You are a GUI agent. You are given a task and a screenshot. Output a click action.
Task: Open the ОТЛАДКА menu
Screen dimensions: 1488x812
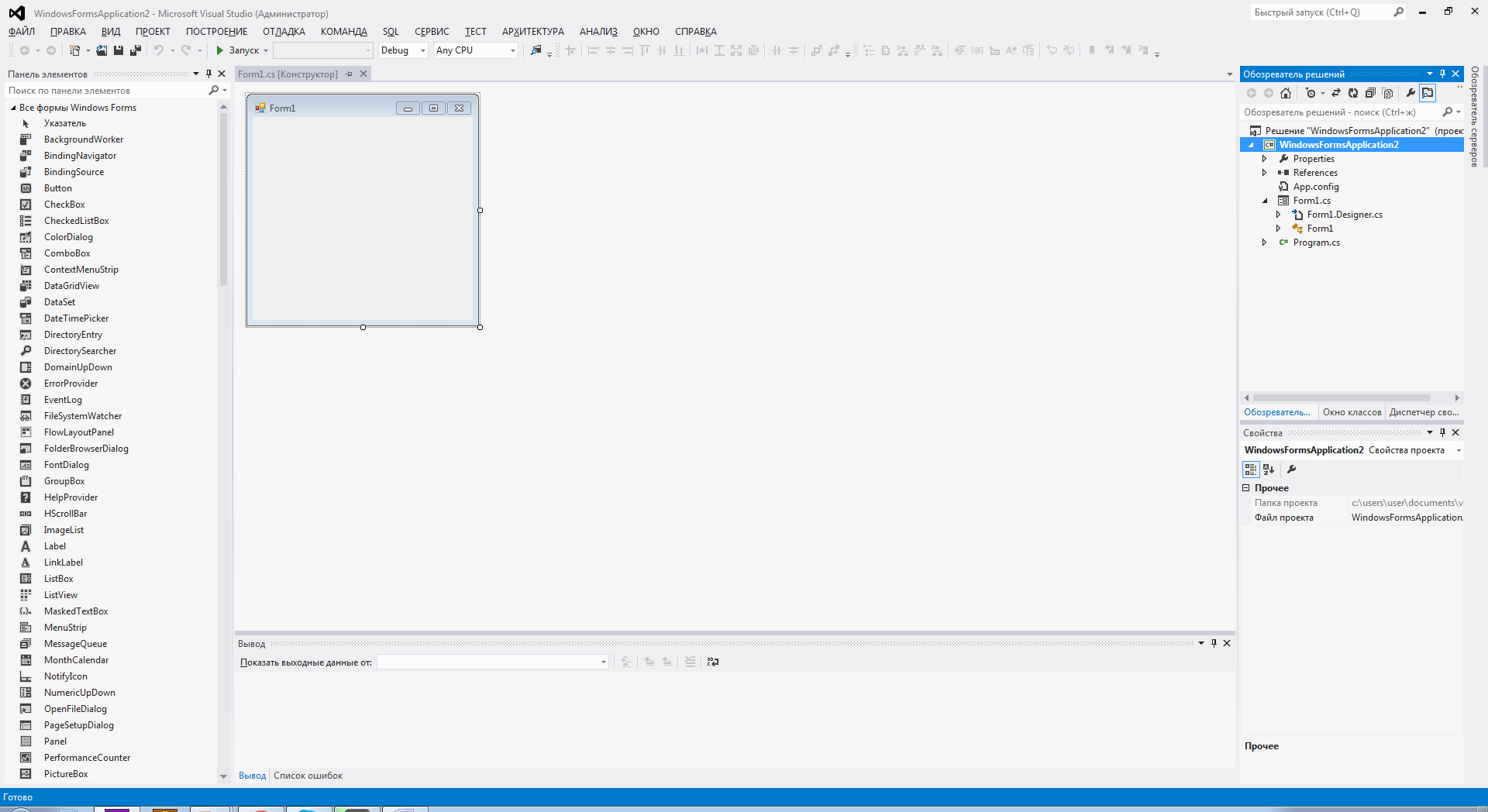click(284, 32)
